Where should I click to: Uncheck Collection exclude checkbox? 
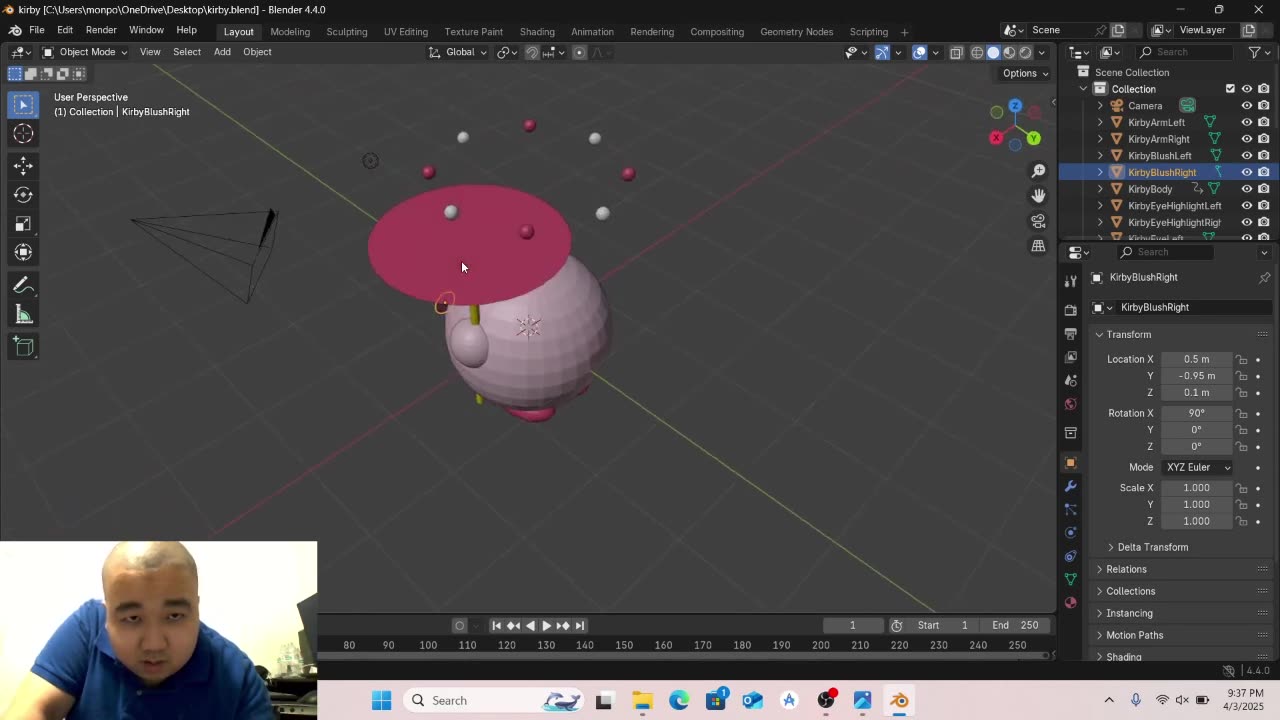(x=1230, y=89)
